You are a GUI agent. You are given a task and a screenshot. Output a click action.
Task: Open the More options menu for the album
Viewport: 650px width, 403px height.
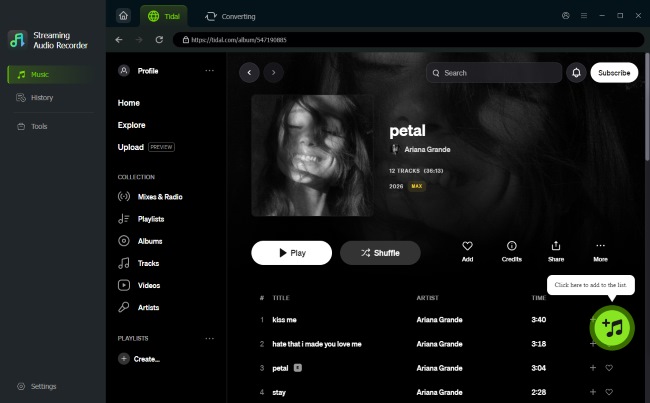[600, 251]
